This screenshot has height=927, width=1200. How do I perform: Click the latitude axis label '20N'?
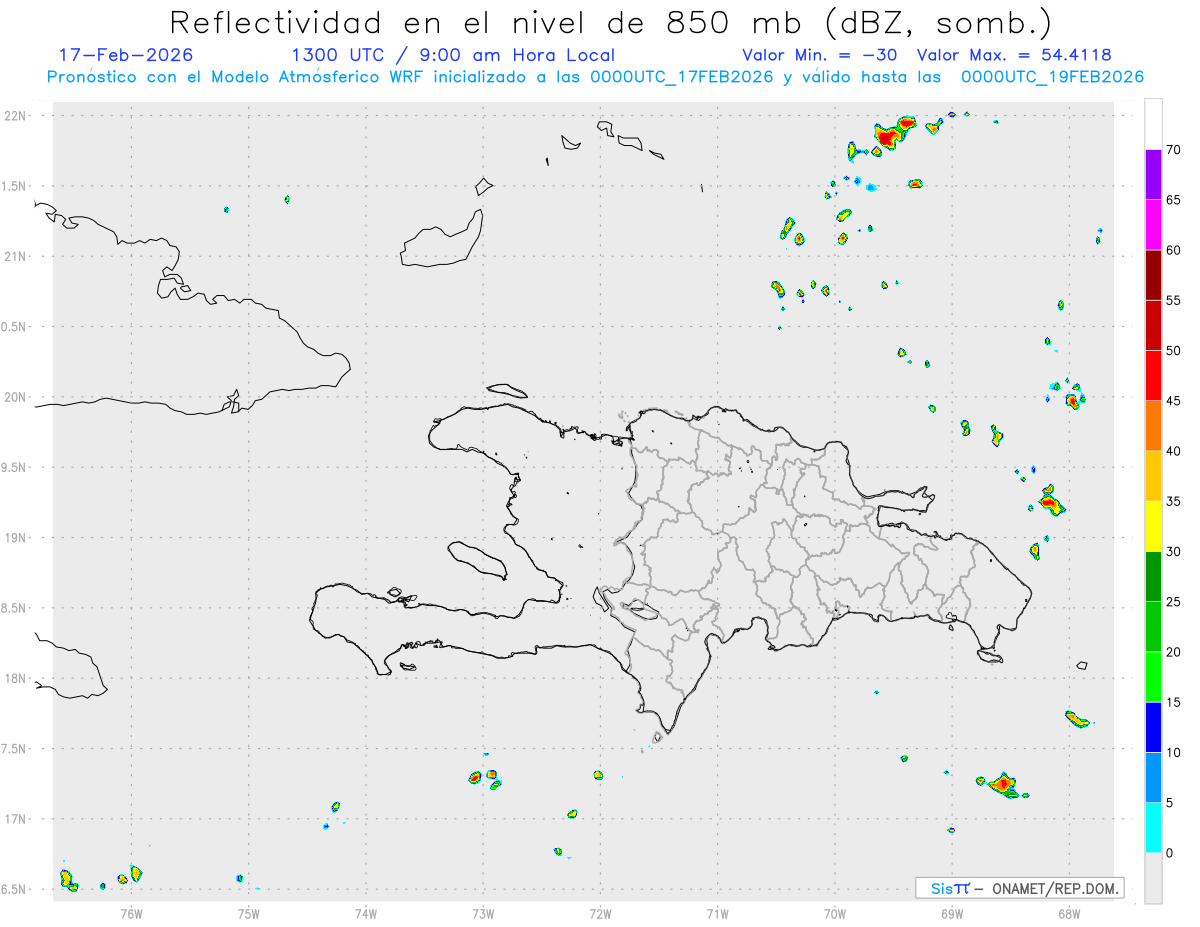click(x=17, y=397)
